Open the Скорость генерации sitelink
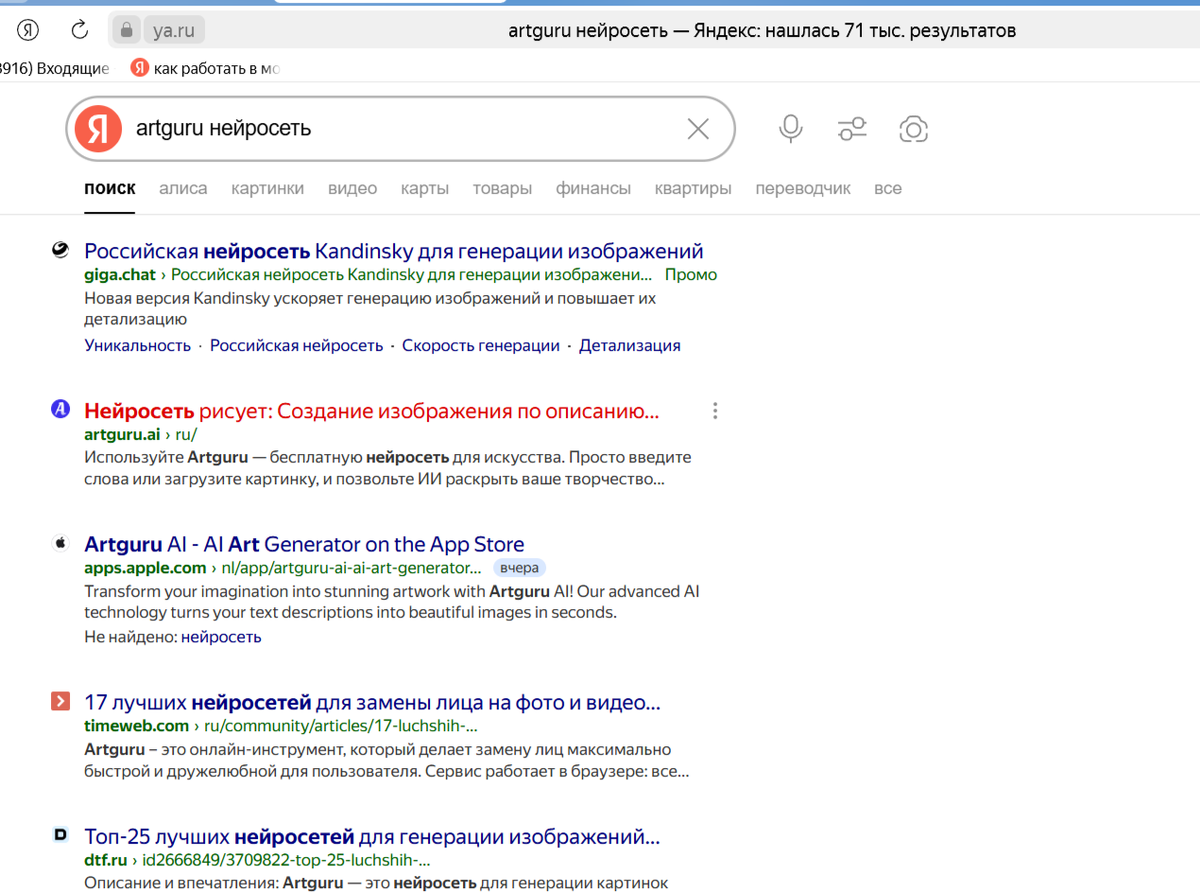 pos(481,345)
